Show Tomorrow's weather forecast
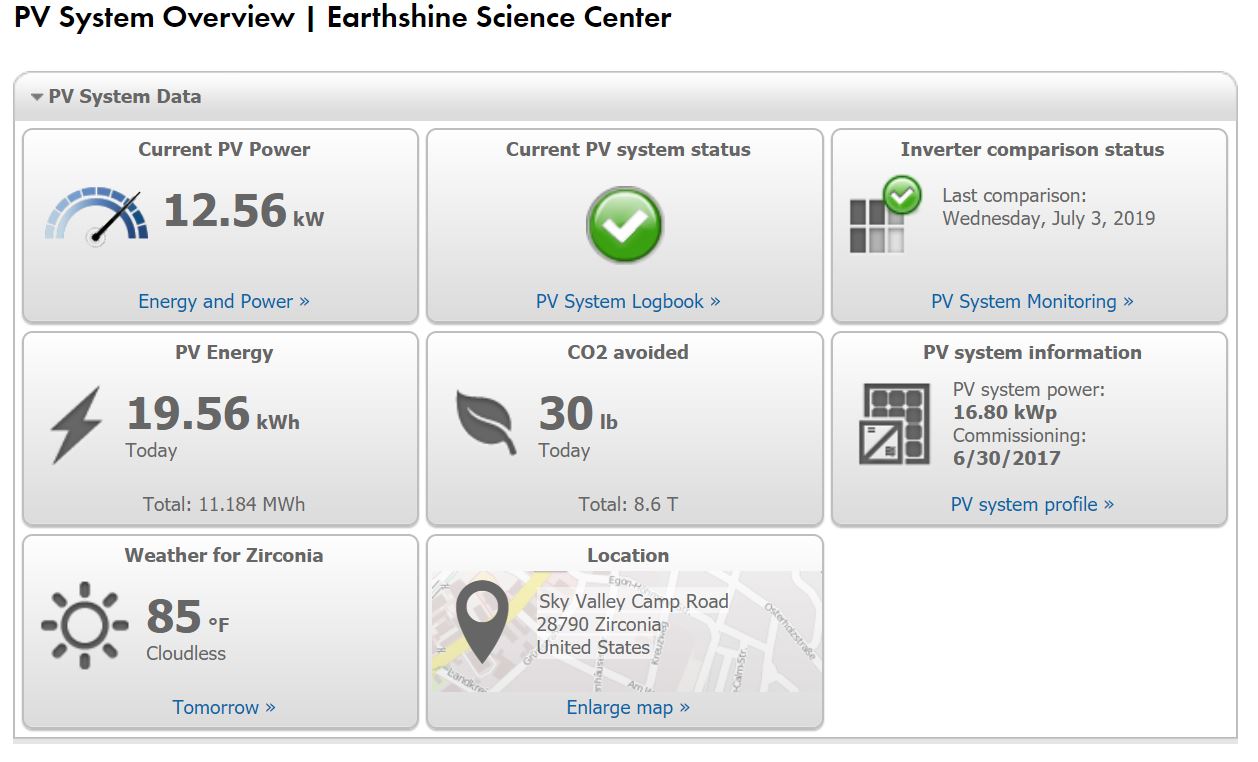 pyautogui.click(x=224, y=707)
